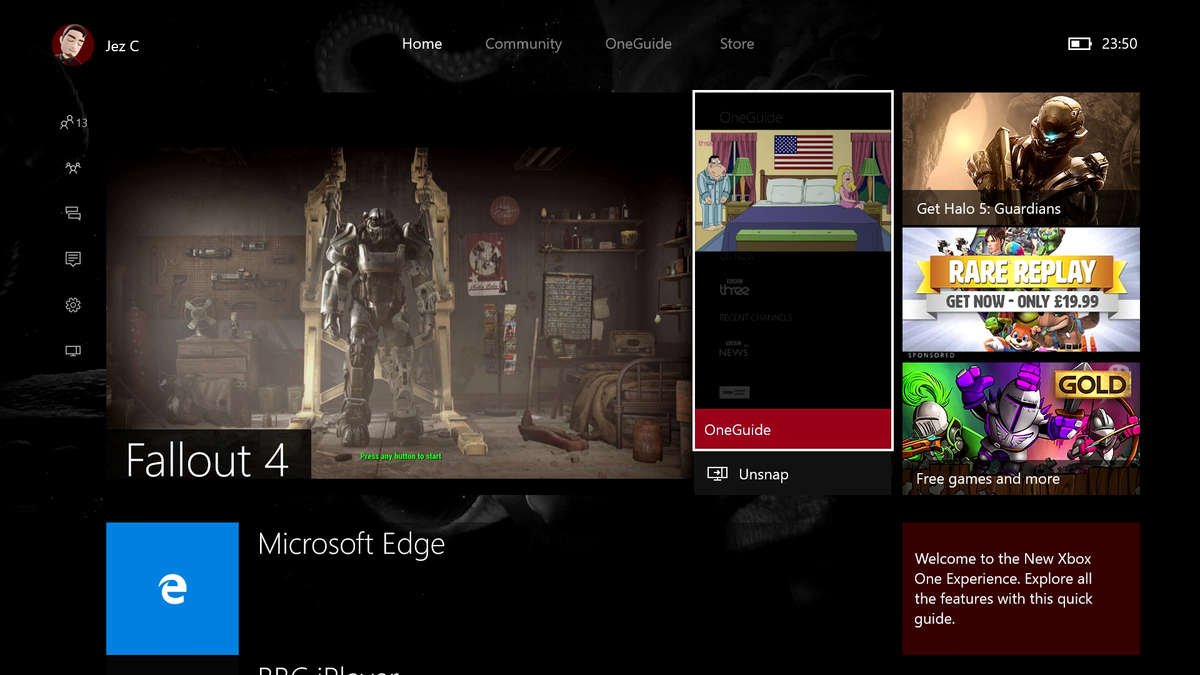Open Settings using the gear icon
The width and height of the screenshot is (1200, 675).
coord(70,305)
